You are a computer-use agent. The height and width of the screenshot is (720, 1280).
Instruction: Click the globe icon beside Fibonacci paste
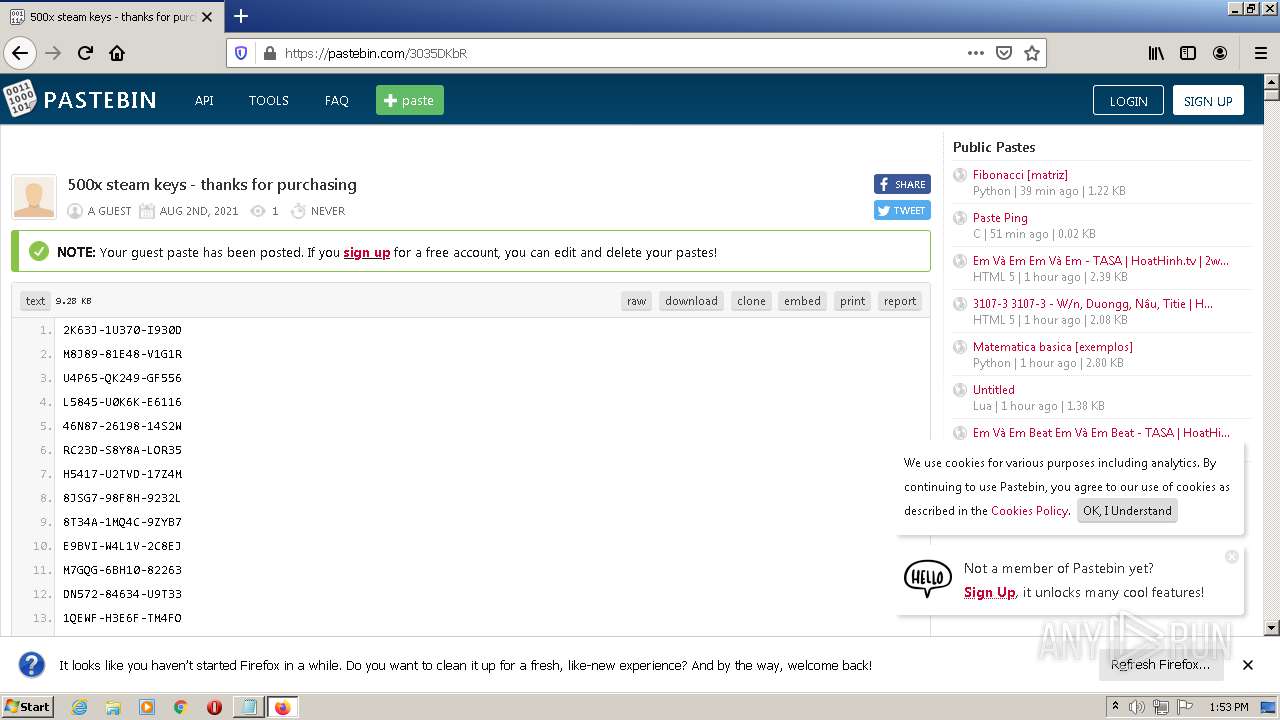tap(960, 175)
